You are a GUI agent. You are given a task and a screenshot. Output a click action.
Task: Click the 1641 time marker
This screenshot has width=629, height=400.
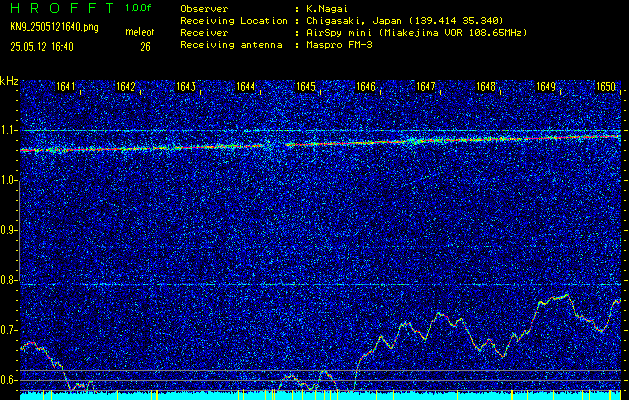point(66,87)
